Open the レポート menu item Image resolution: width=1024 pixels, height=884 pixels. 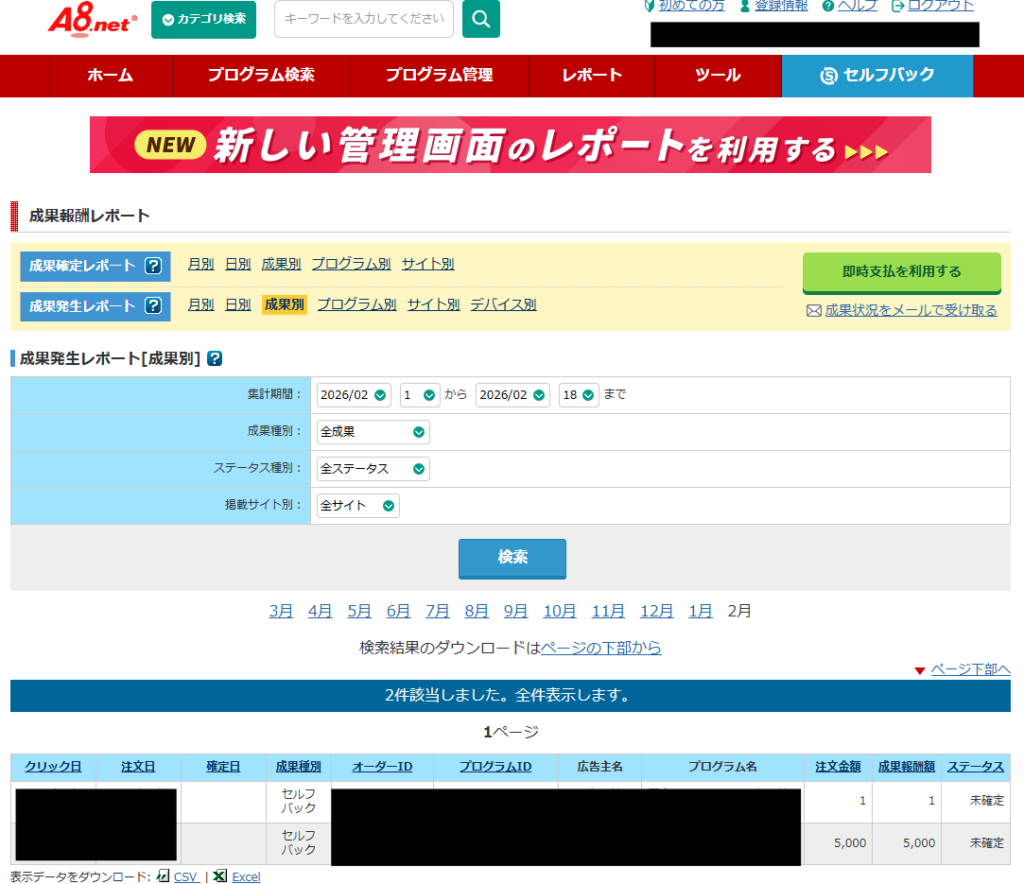[x=592, y=75]
